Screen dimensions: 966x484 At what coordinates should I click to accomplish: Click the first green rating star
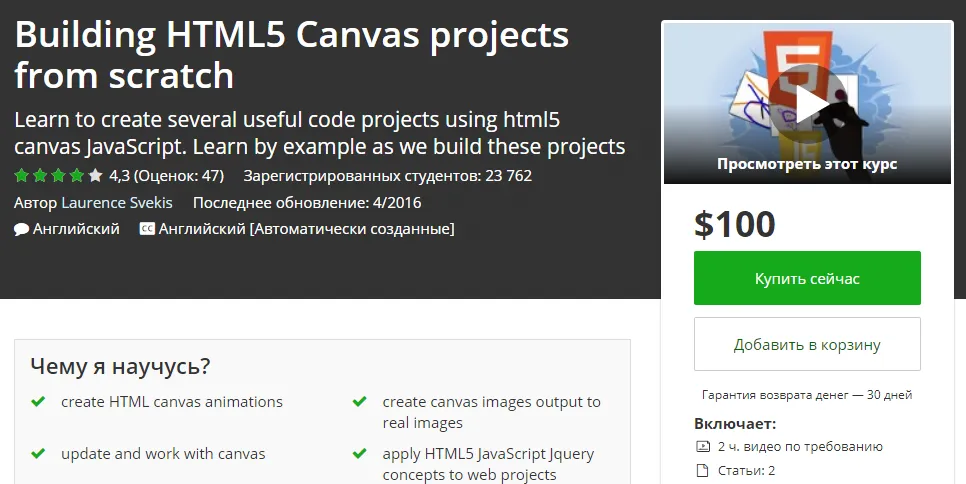click(21, 176)
